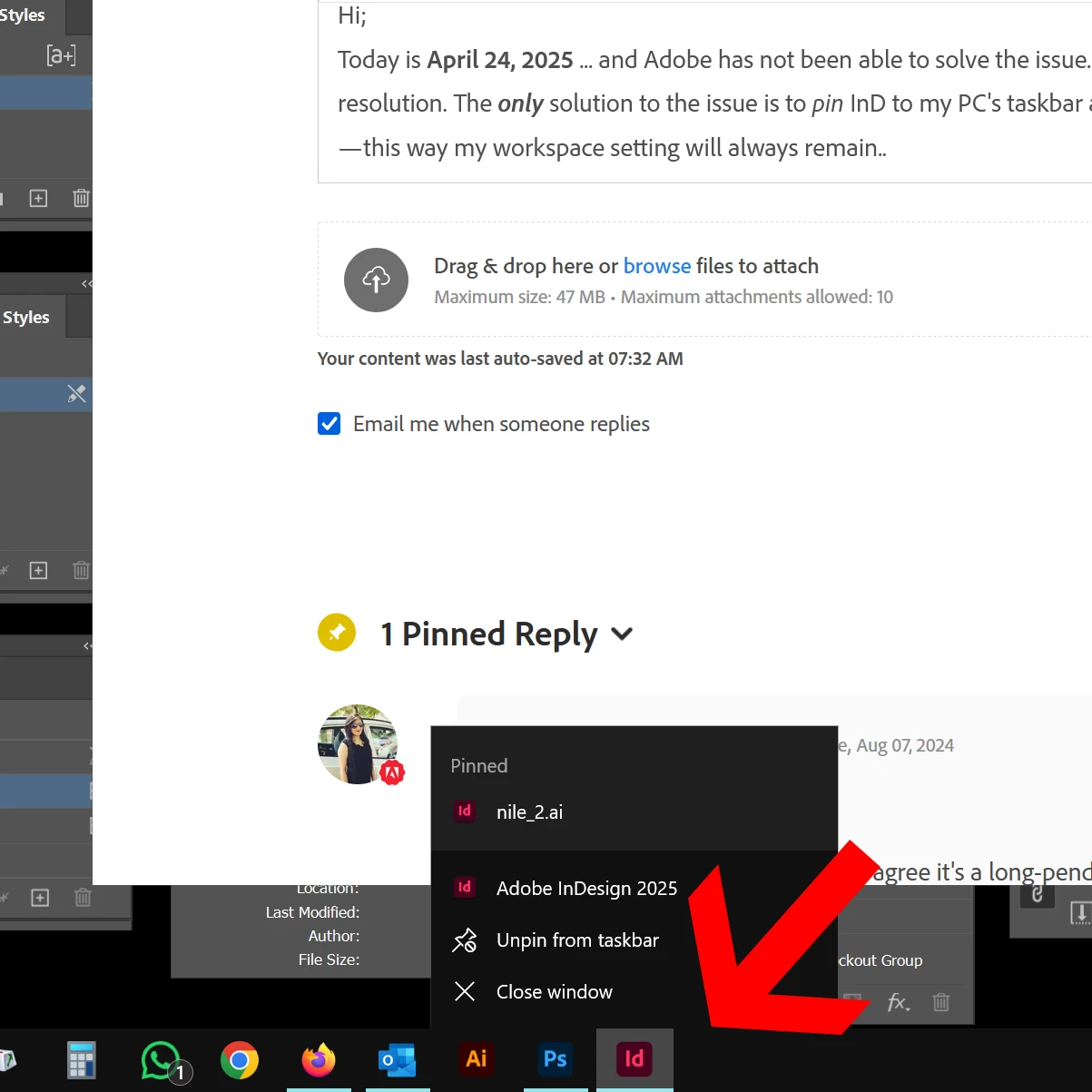1092x1092 pixels.
Task: Click the bold 'April 24, 2025' date text
Action: click(x=500, y=60)
